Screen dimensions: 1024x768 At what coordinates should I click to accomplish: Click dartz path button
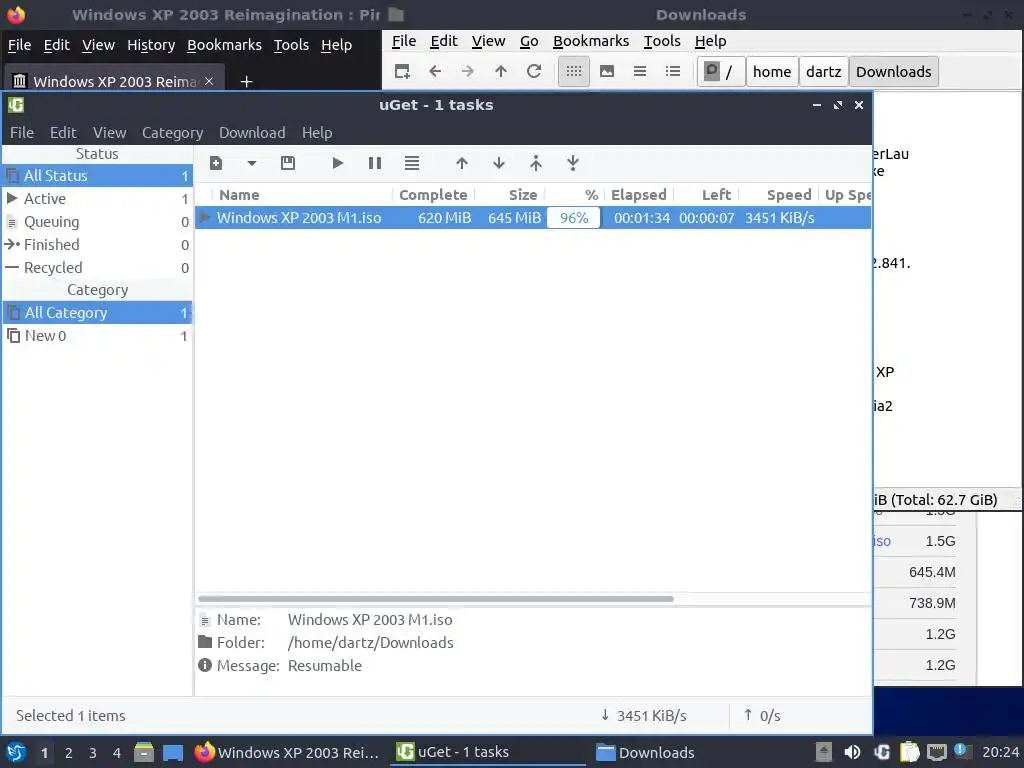[824, 71]
